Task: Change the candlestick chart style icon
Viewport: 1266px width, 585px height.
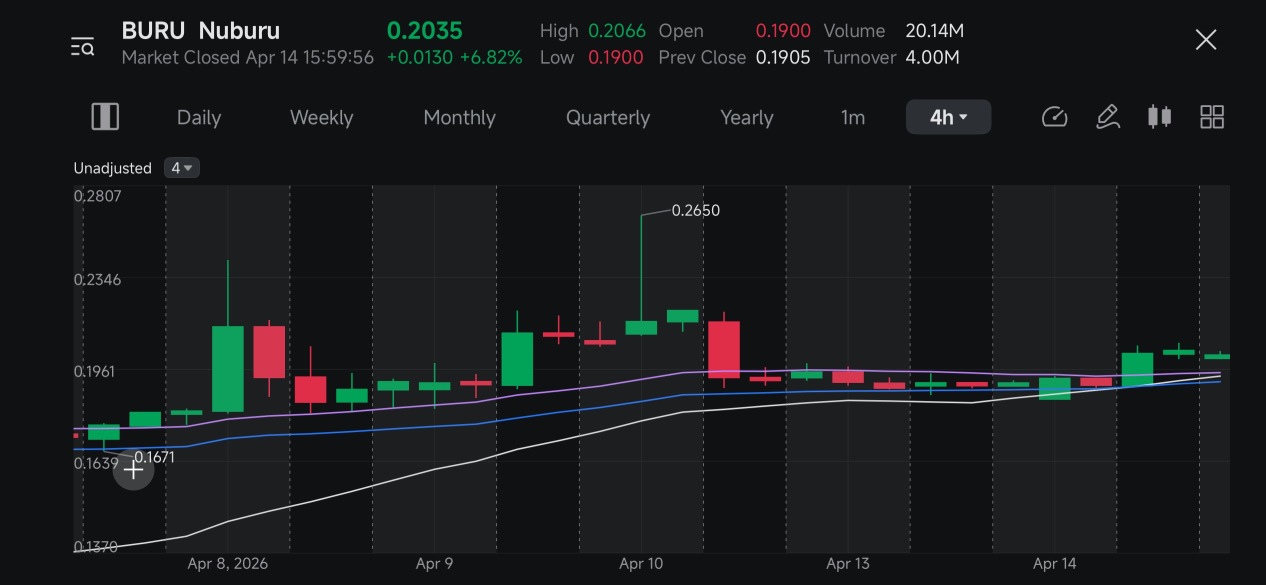Action: point(1159,117)
